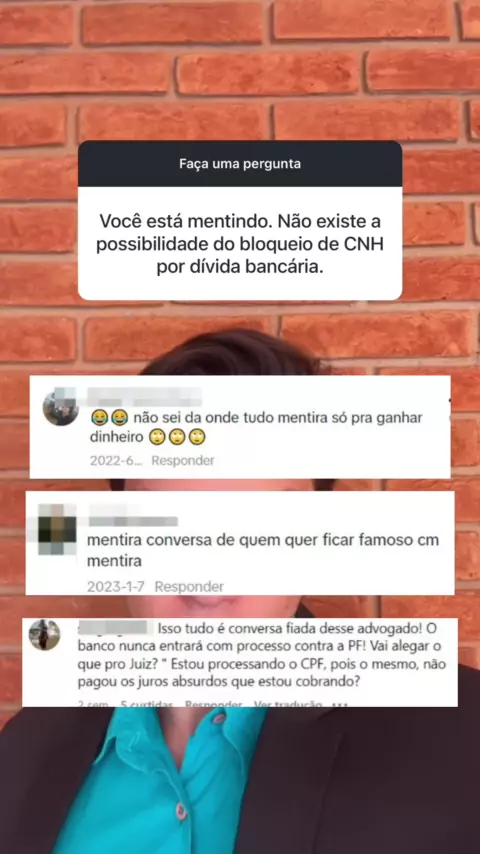Click the 2022-6 date stamp
Viewport: 480px width, 854px height.
click(116, 461)
